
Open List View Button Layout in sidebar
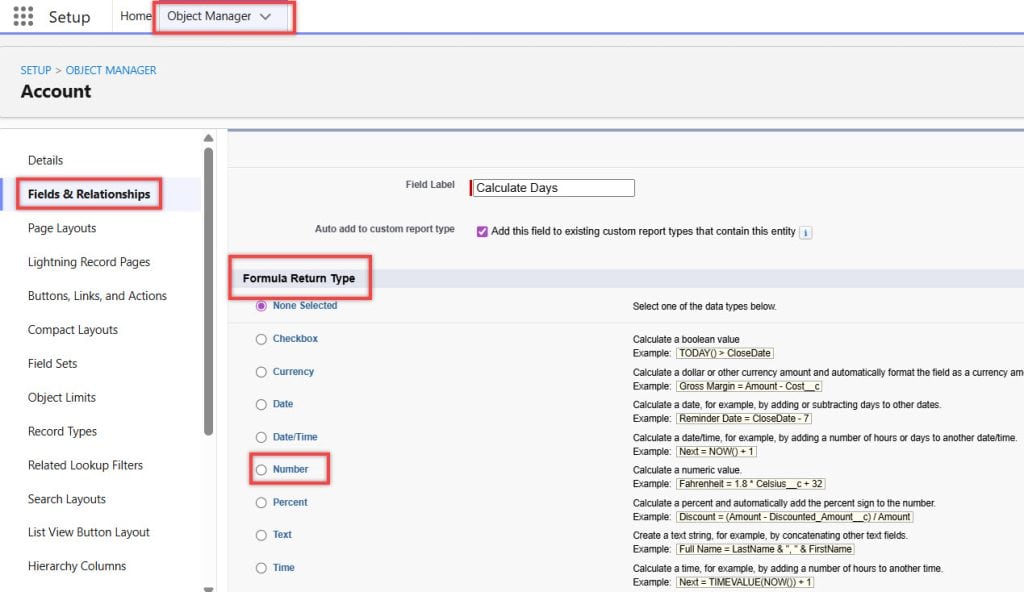coord(89,533)
